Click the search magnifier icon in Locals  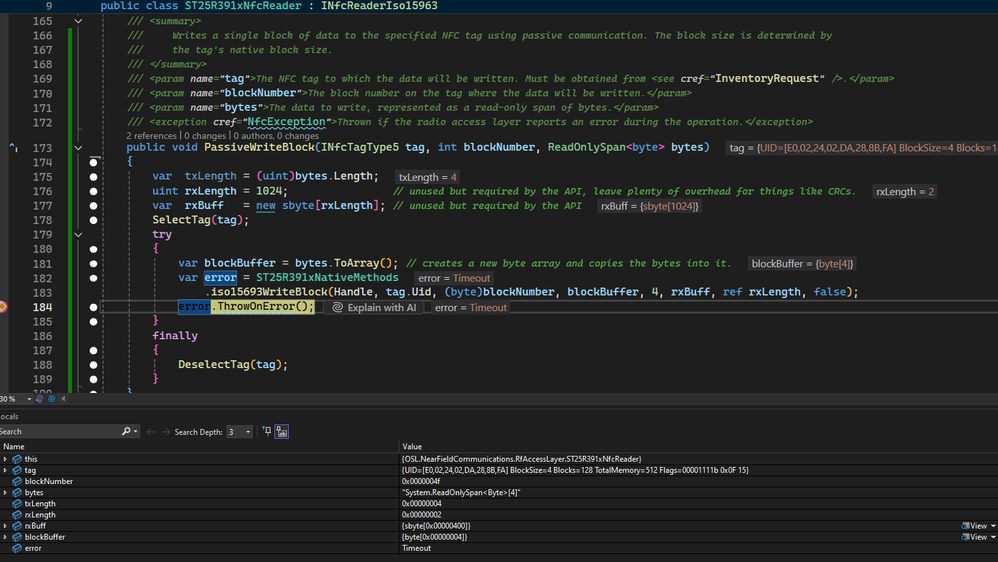pyautogui.click(x=126, y=432)
